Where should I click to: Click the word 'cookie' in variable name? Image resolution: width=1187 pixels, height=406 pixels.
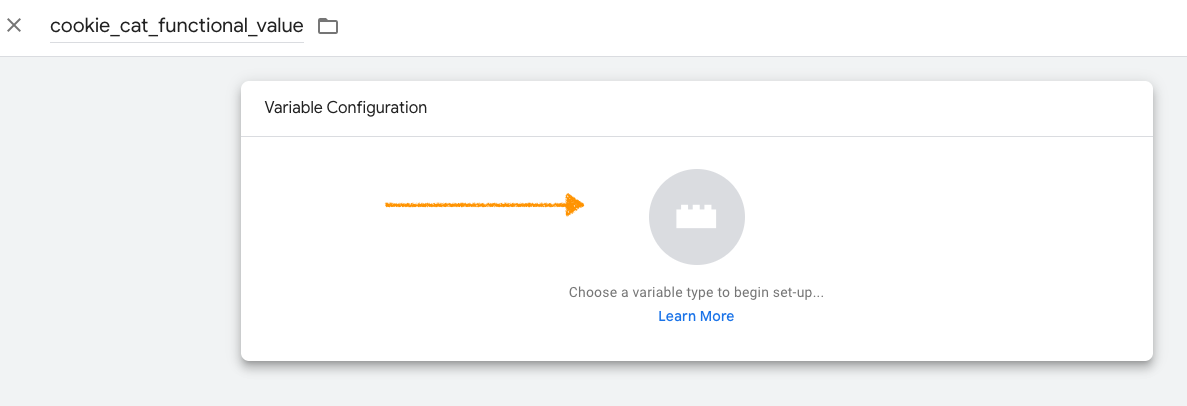(x=76, y=27)
